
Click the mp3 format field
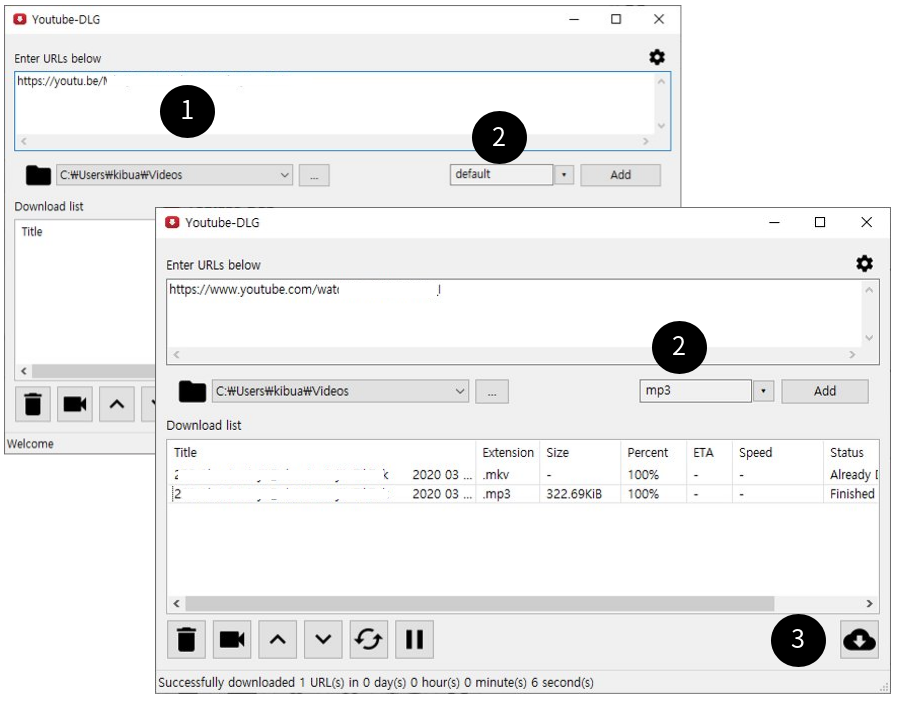(x=695, y=391)
